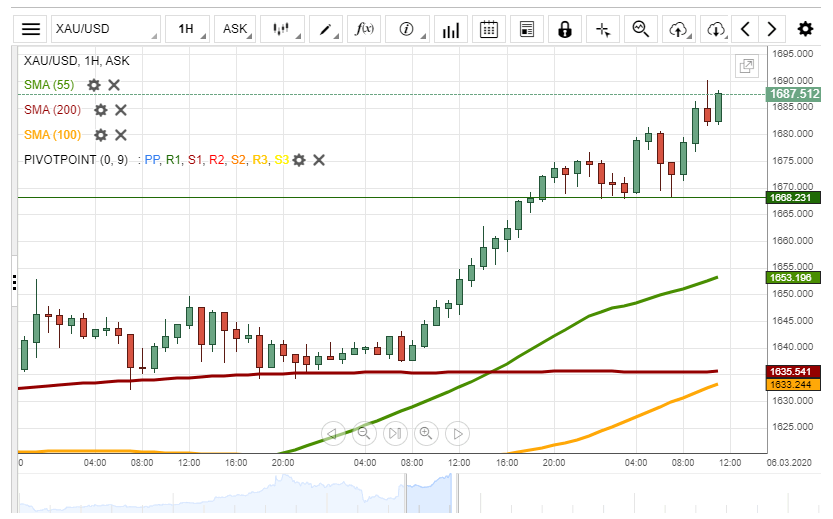Open the f(x) indicators menu

coord(364,29)
